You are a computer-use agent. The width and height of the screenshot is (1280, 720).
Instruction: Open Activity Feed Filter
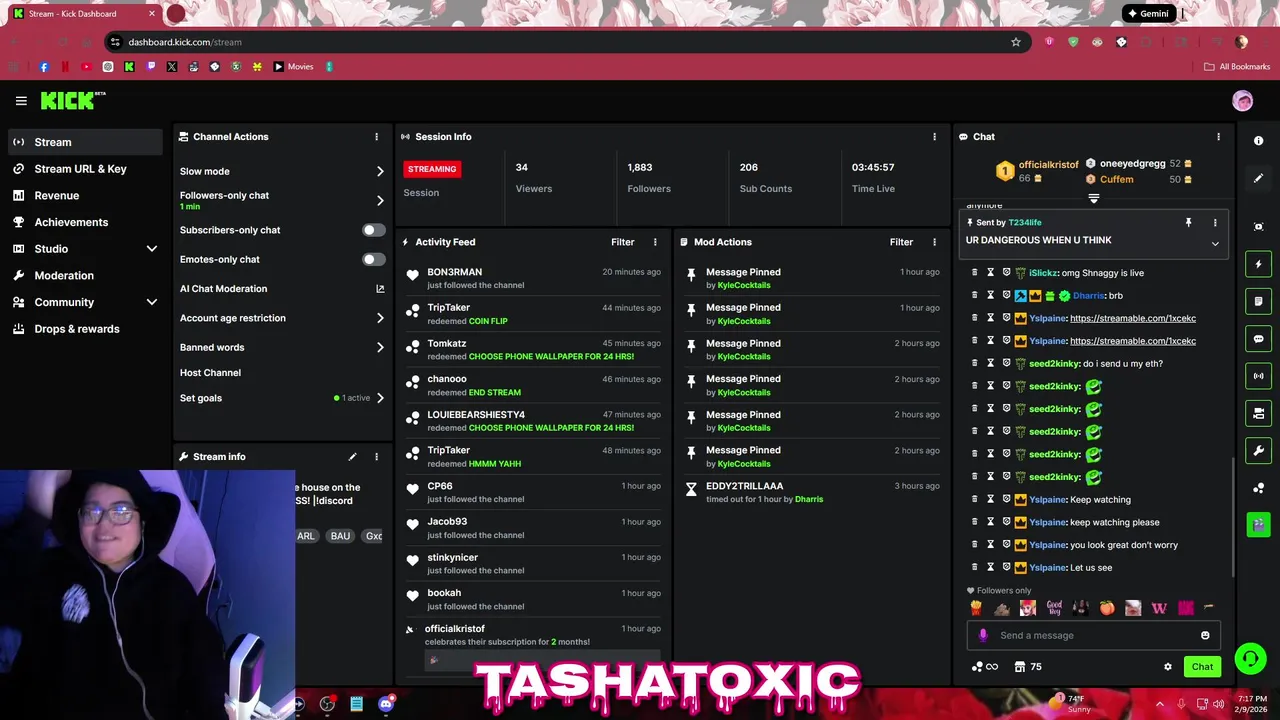pyautogui.click(x=622, y=242)
